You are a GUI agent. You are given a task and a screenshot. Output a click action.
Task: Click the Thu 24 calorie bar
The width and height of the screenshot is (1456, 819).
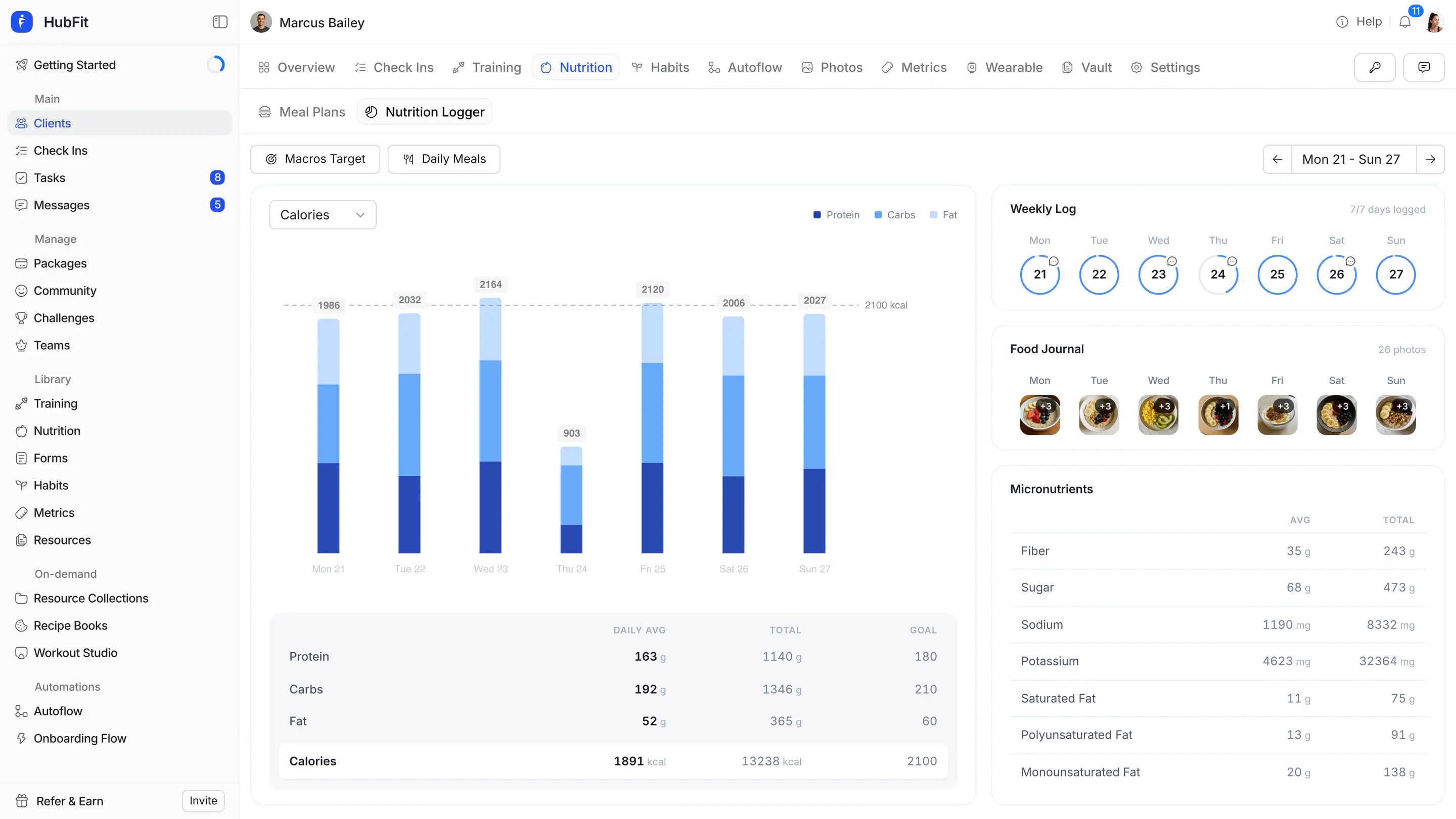[571, 500]
